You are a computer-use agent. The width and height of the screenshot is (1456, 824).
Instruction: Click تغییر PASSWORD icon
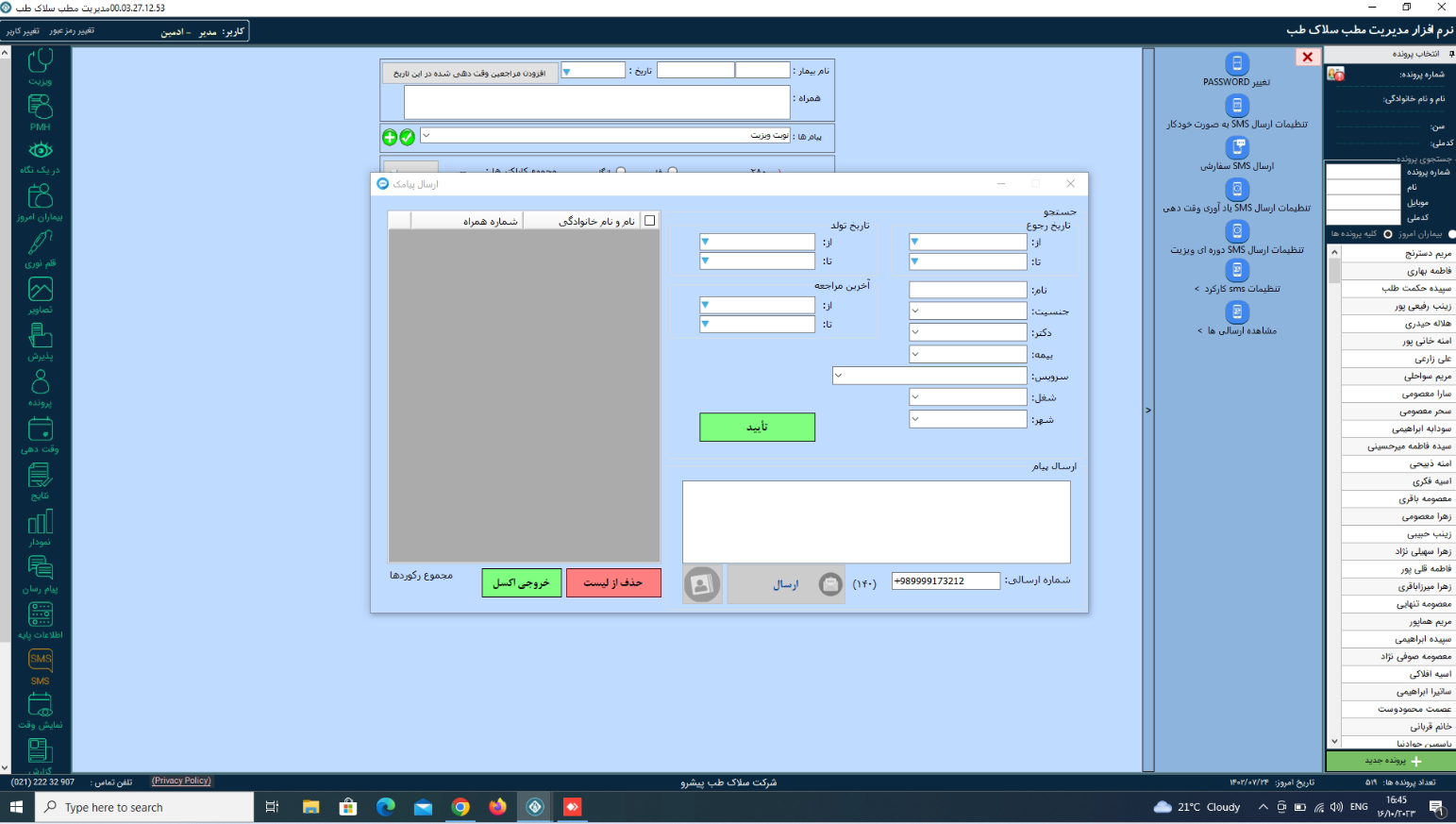coord(1237,64)
